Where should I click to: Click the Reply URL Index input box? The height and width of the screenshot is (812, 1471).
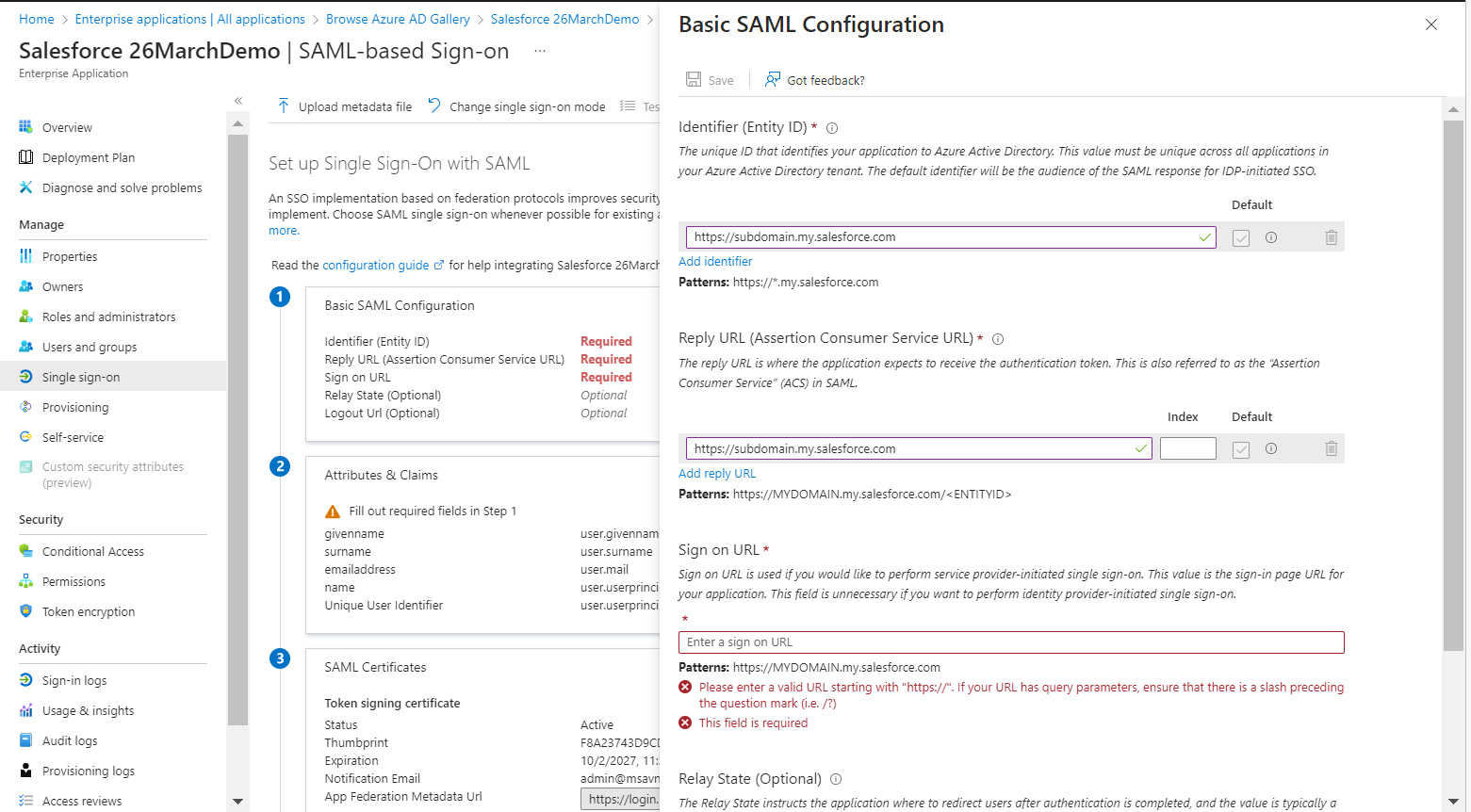tap(1188, 449)
